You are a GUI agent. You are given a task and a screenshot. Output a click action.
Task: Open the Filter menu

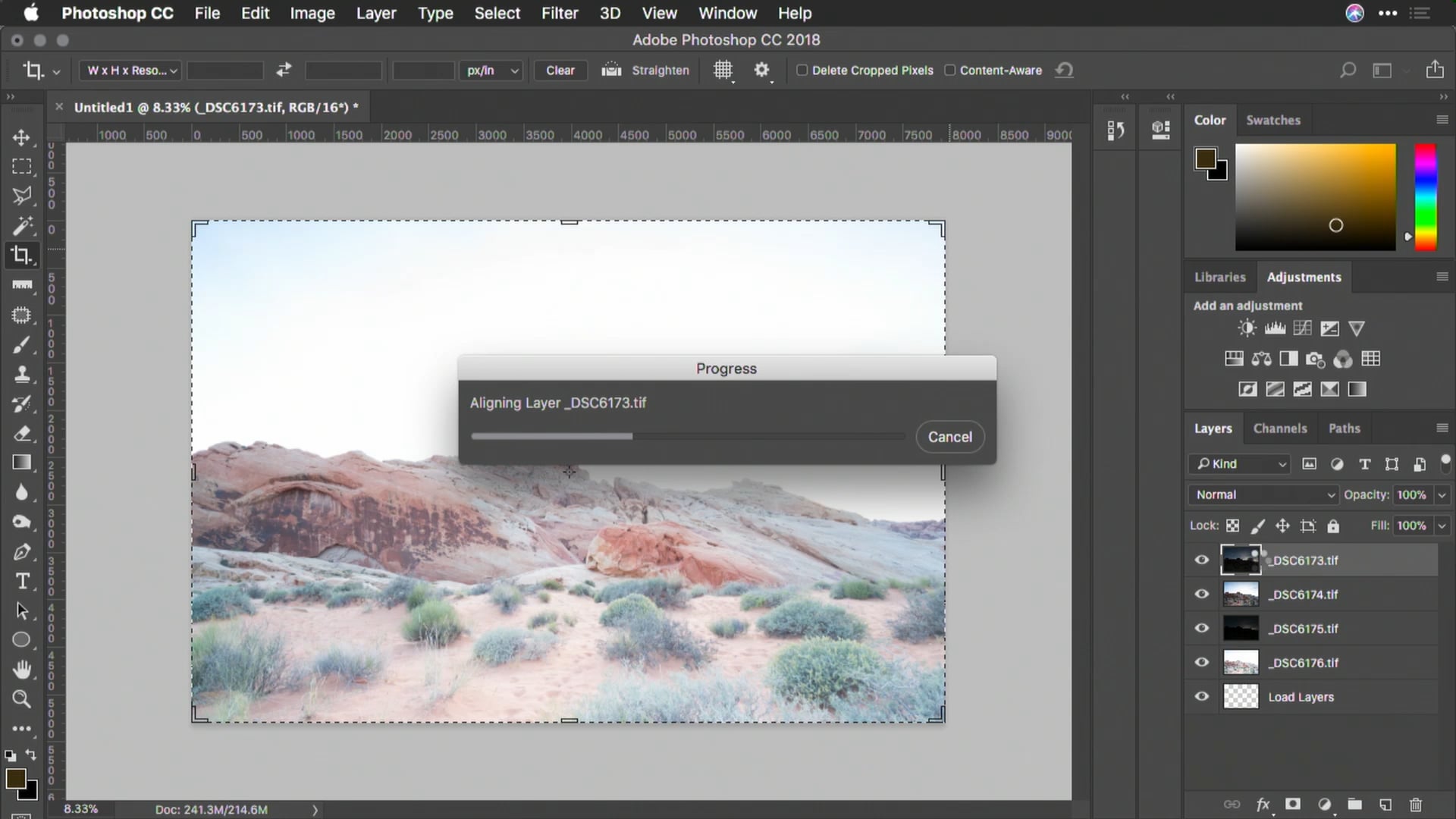[560, 13]
